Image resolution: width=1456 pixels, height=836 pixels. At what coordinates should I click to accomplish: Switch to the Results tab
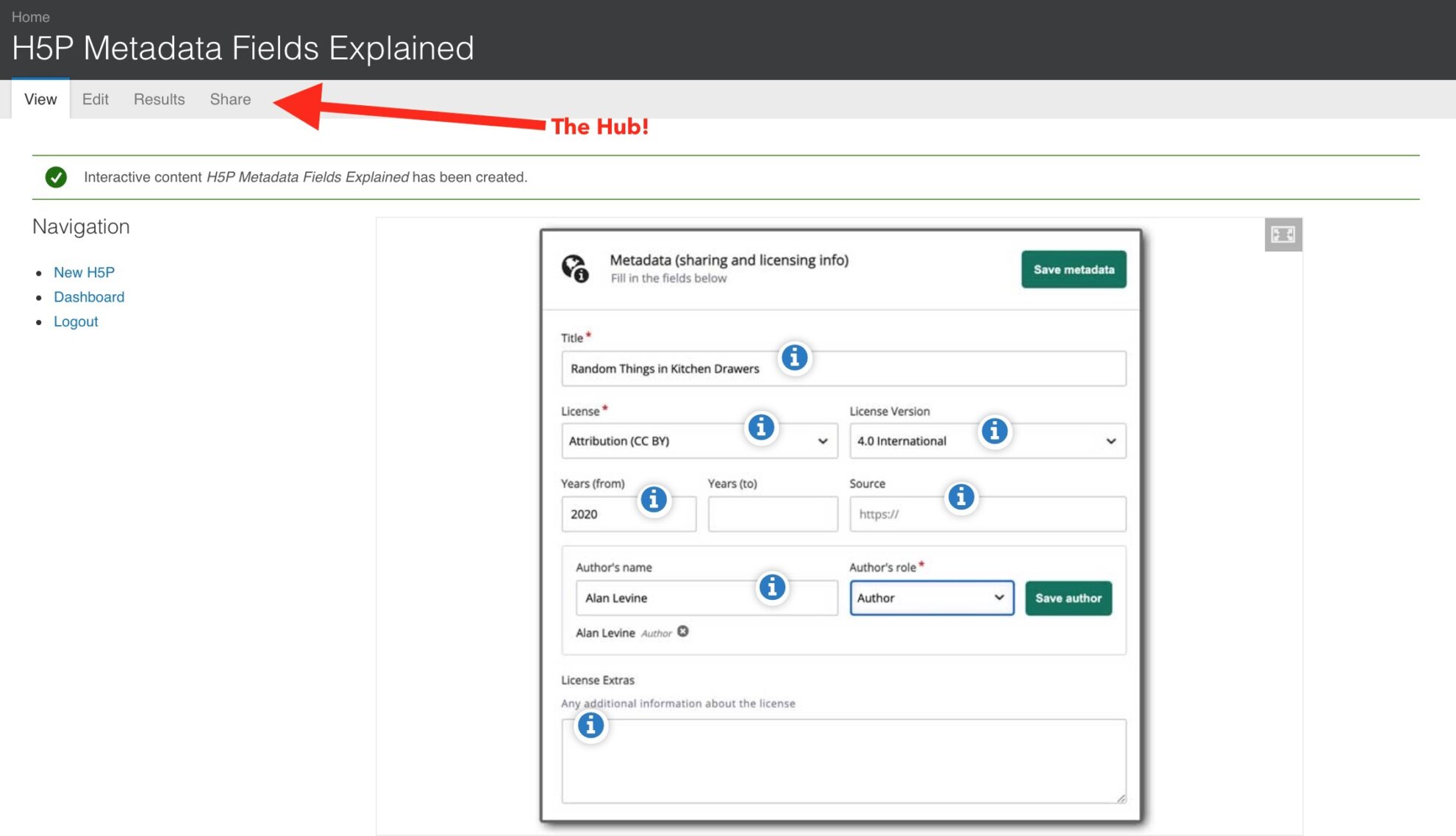pos(159,99)
